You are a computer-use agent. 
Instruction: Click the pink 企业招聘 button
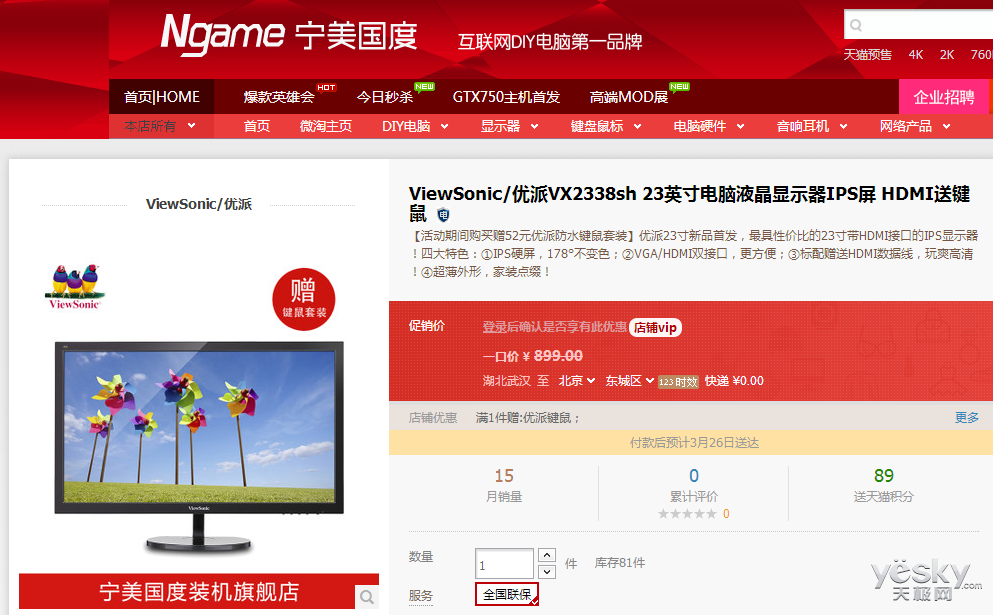[x=944, y=97]
